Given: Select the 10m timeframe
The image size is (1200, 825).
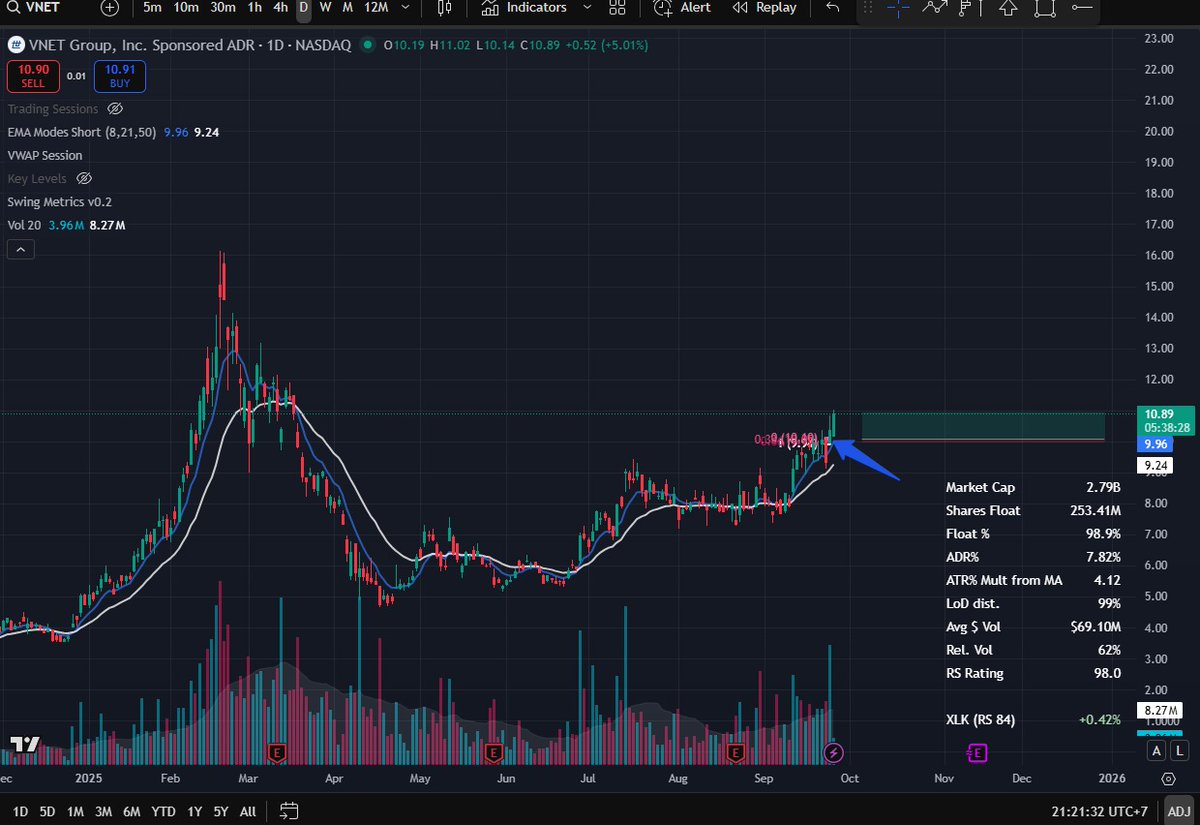Looking at the screenshot, I should pyautogui.click(x=185, y=7).
